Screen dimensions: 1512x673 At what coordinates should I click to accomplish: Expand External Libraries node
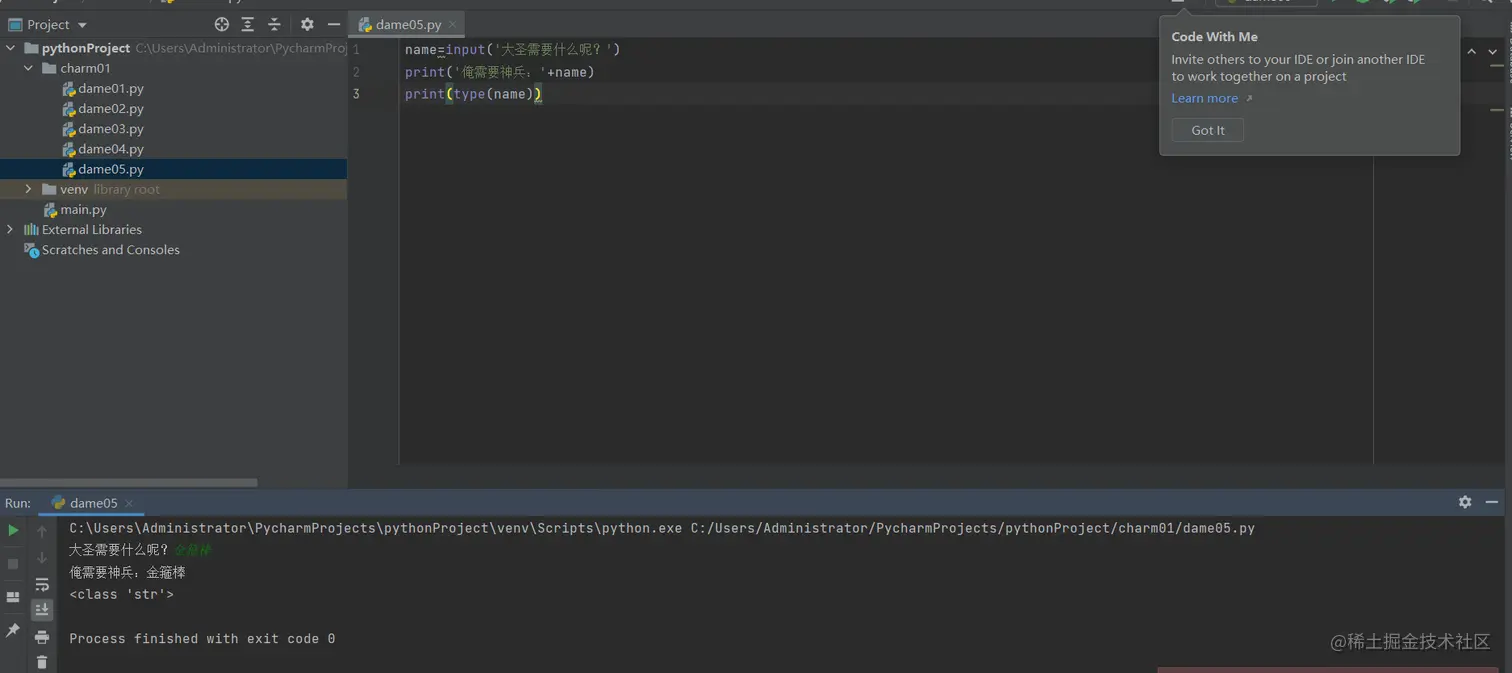[x=11, y=229]
